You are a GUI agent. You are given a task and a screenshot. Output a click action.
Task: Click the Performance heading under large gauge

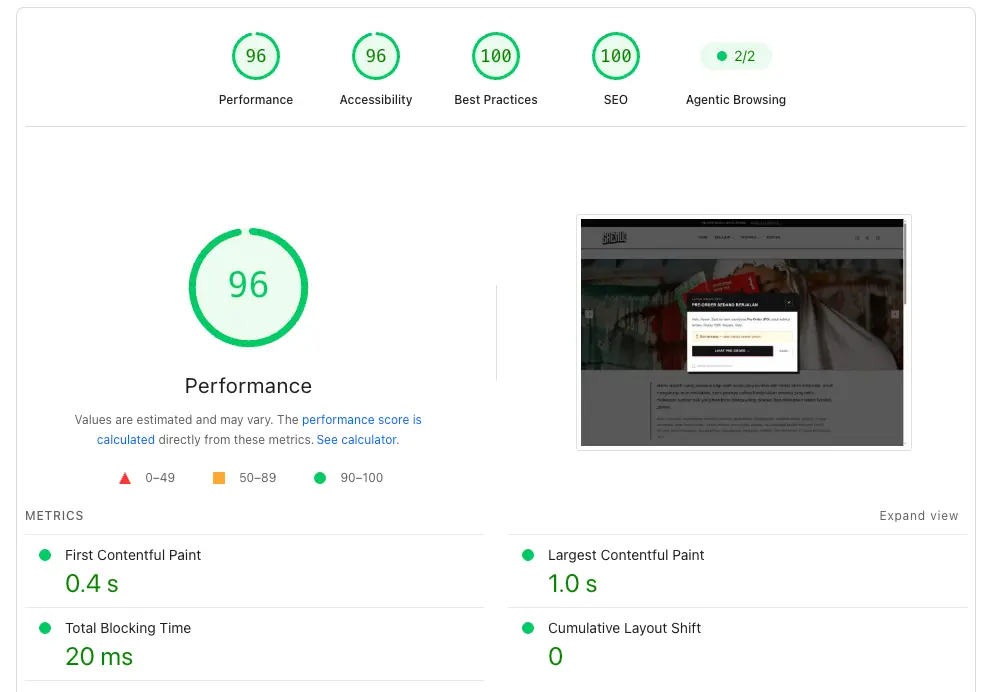click(x=248, y=386)
